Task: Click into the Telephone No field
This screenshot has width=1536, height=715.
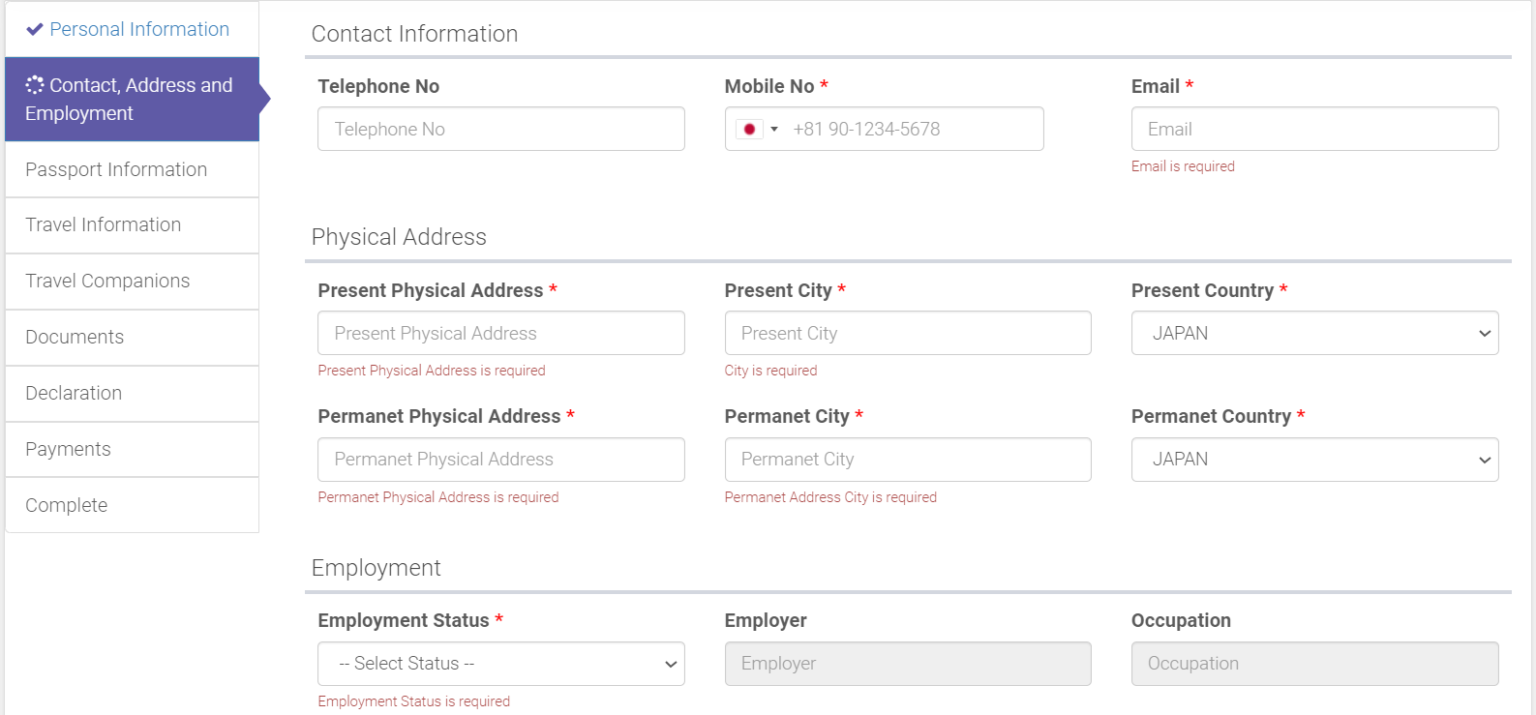Action: [500, 129]
